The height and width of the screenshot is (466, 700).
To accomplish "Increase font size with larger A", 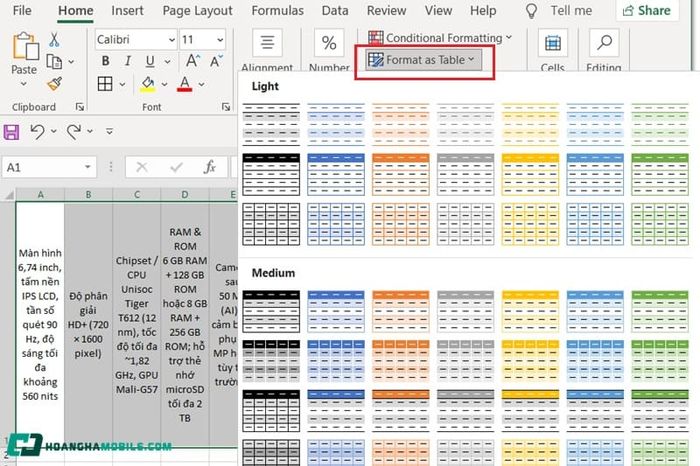I will 192,61.
